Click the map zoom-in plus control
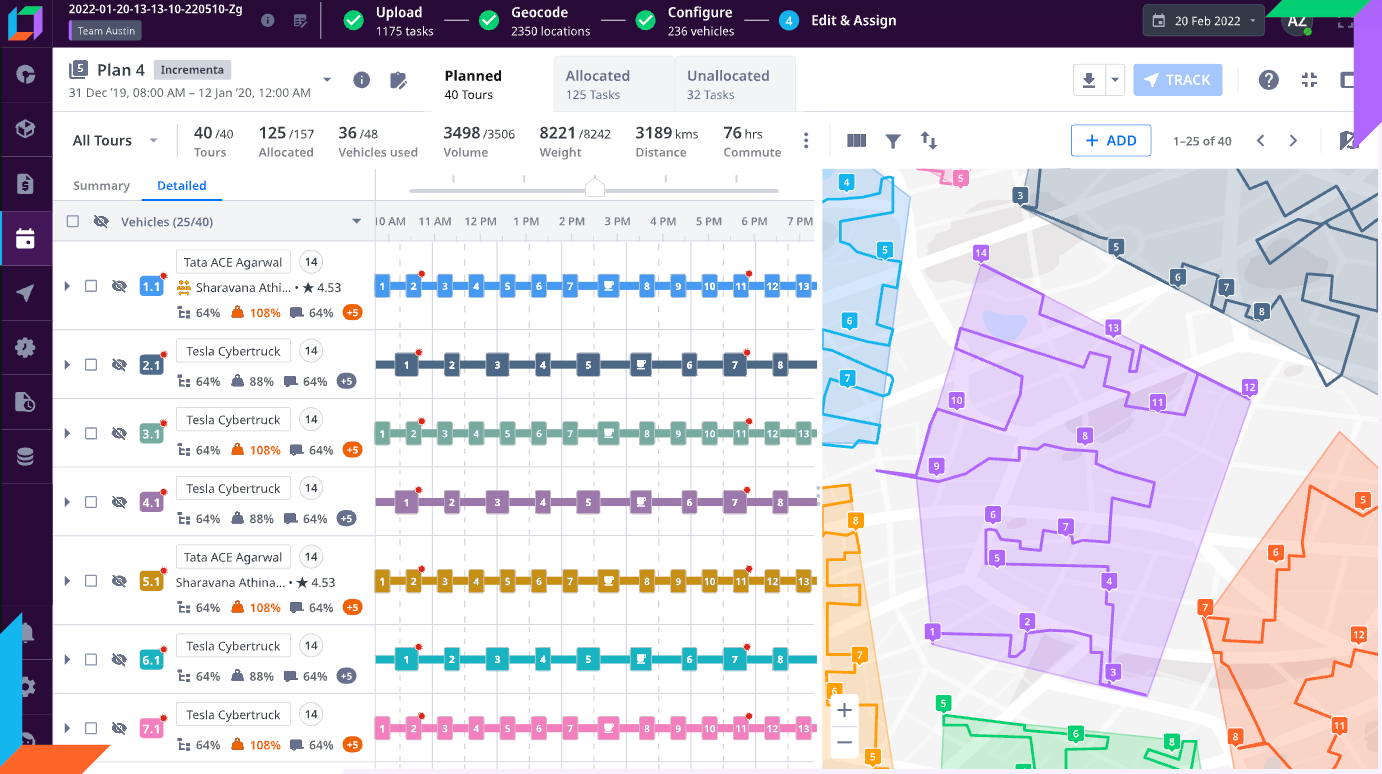 tap(844, 710)
